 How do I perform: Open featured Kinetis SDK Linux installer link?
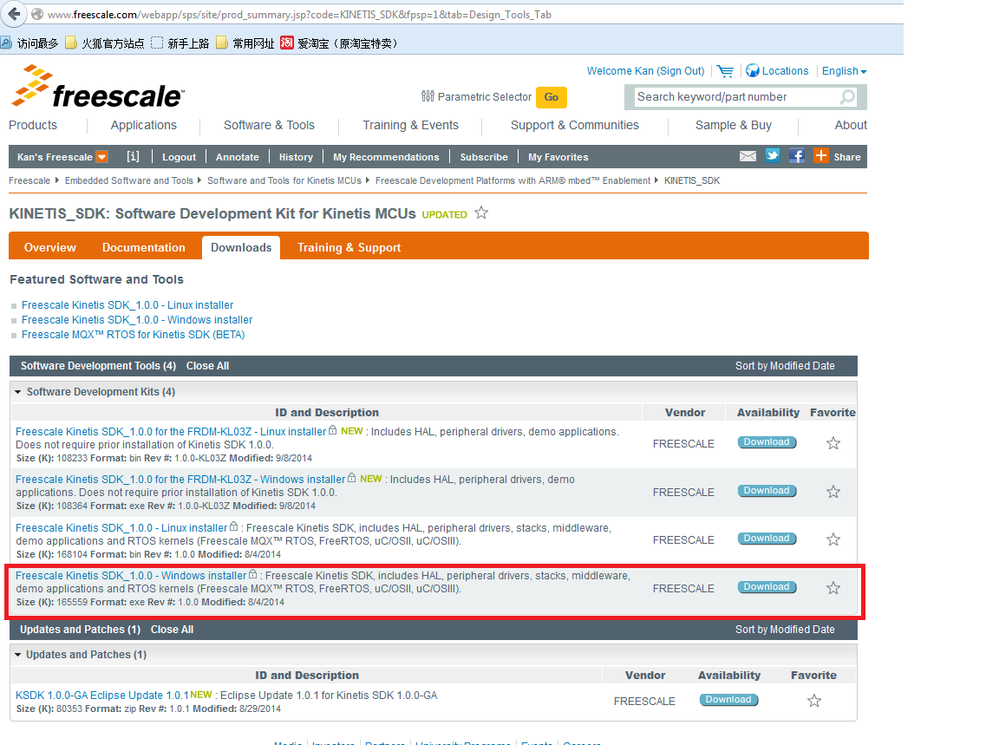click(x=127, y=305)
